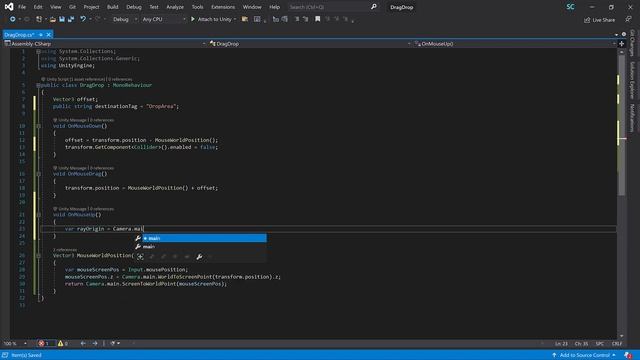Open the Git Changes side tab
This screenshot has height=360, width=640.
point(632,42)
